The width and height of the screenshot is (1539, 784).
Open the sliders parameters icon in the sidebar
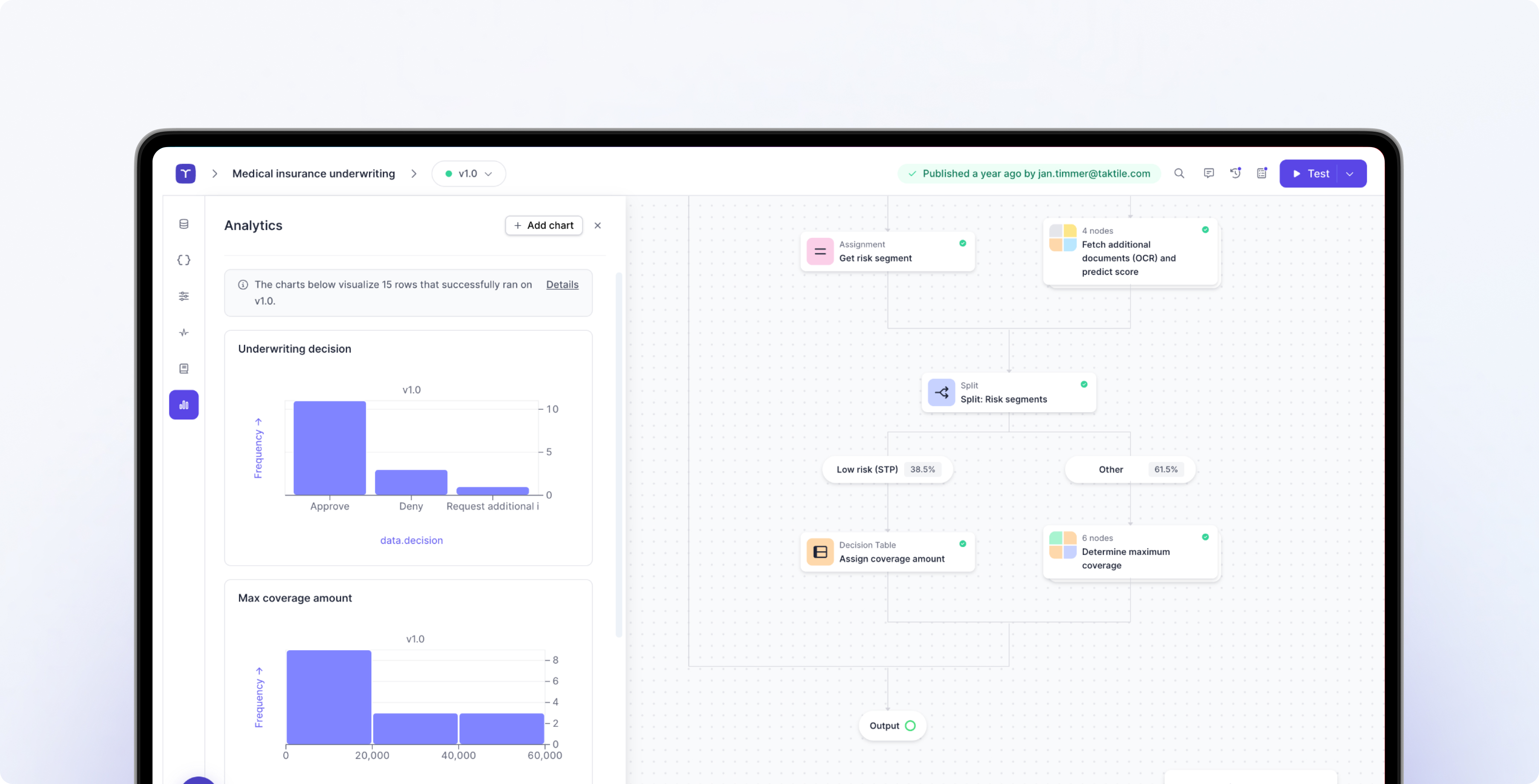click(184, 296)
